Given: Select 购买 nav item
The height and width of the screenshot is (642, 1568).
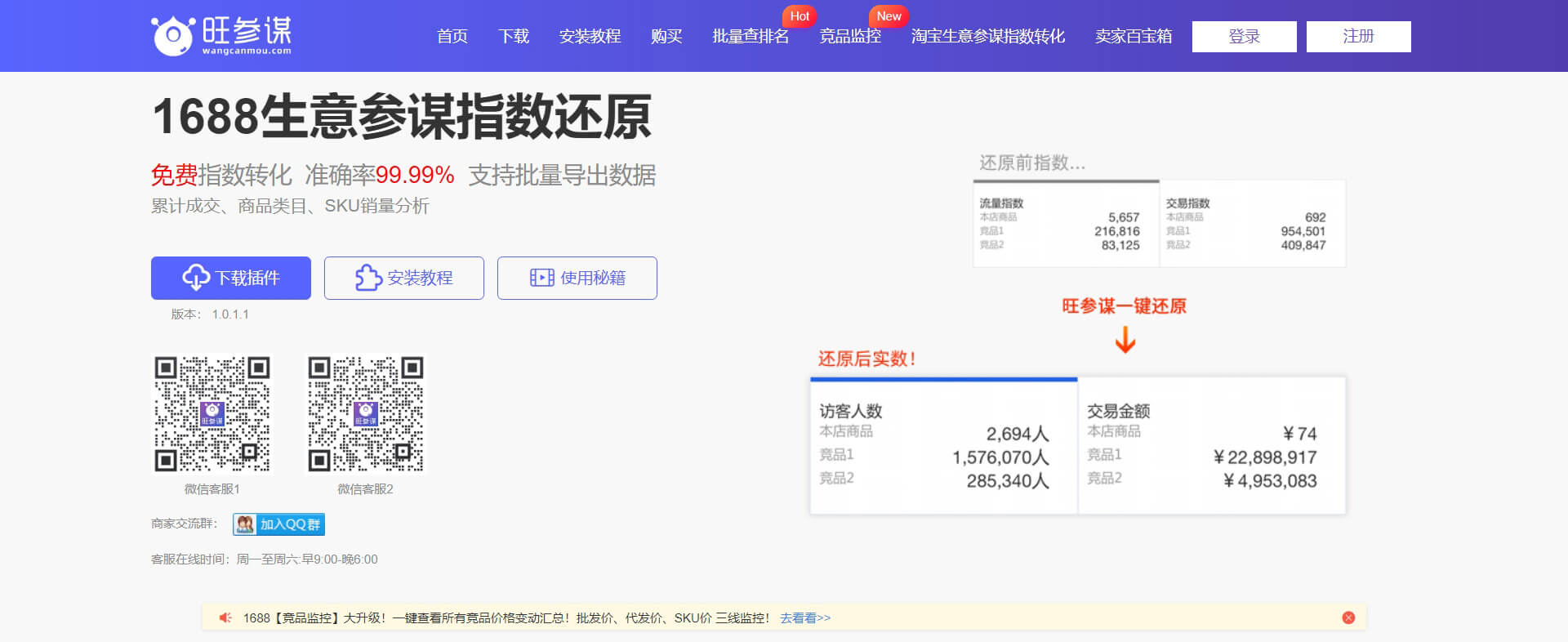Looking at the screenshot, I should (666, 37).
